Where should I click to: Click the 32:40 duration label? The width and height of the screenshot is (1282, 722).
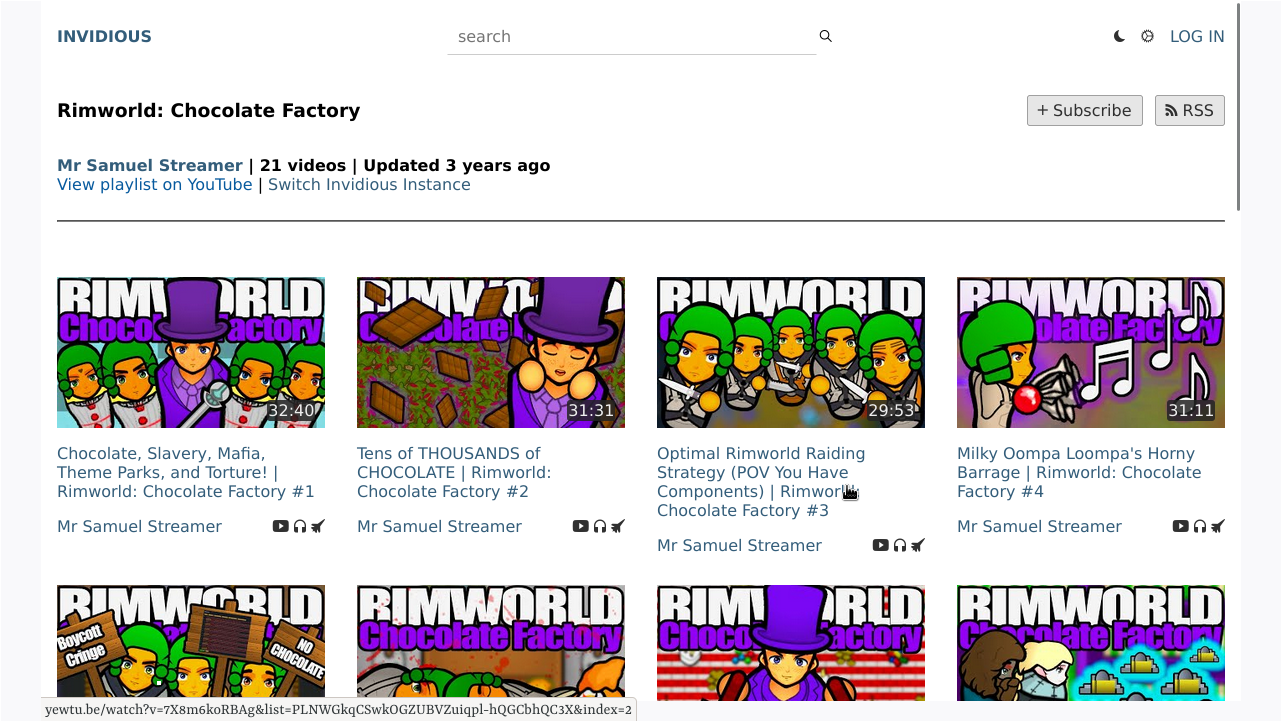[291, 411]
